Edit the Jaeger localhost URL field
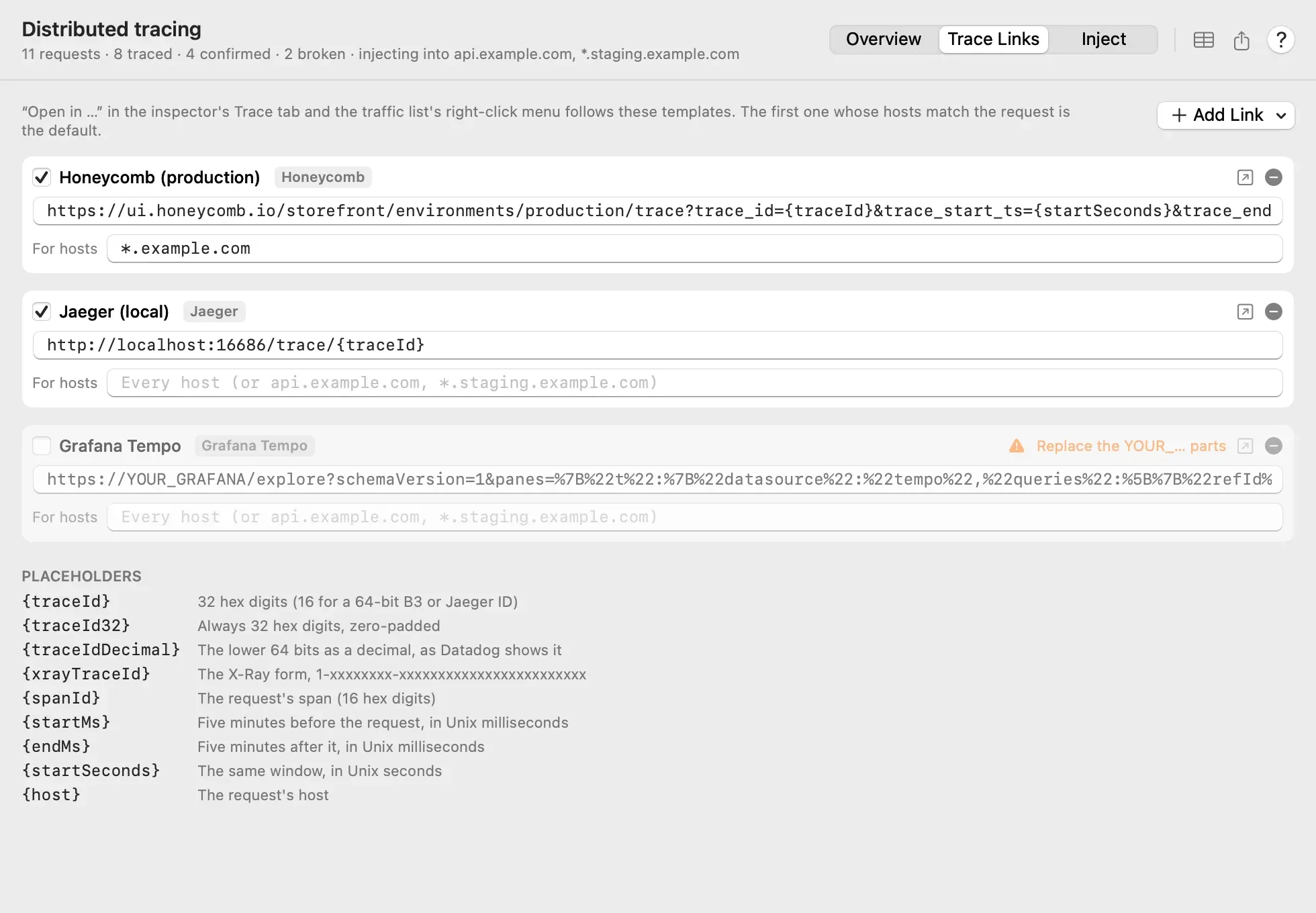1316x913 pixels. (658, 345)
